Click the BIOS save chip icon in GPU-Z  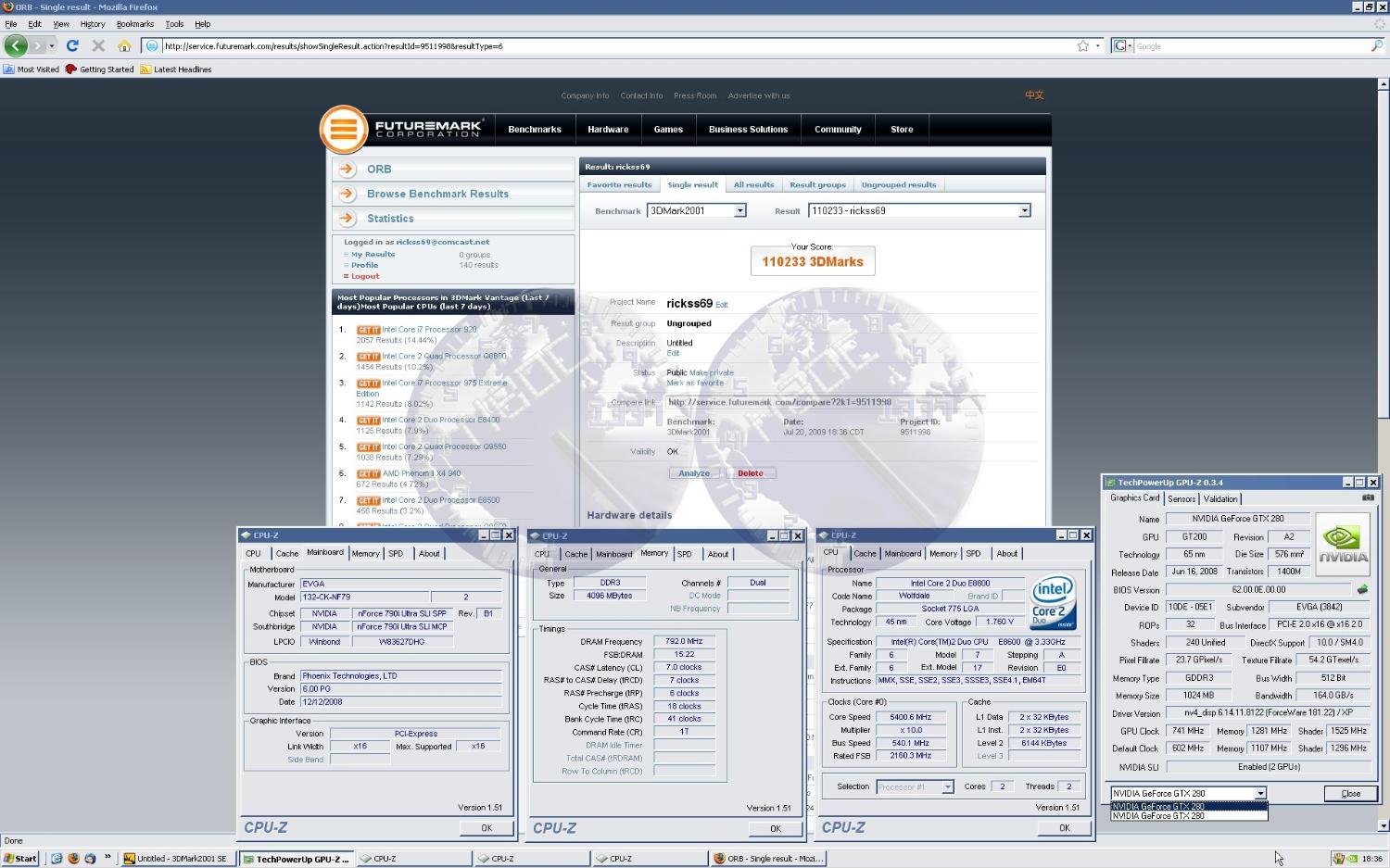tap(1362, 589)
